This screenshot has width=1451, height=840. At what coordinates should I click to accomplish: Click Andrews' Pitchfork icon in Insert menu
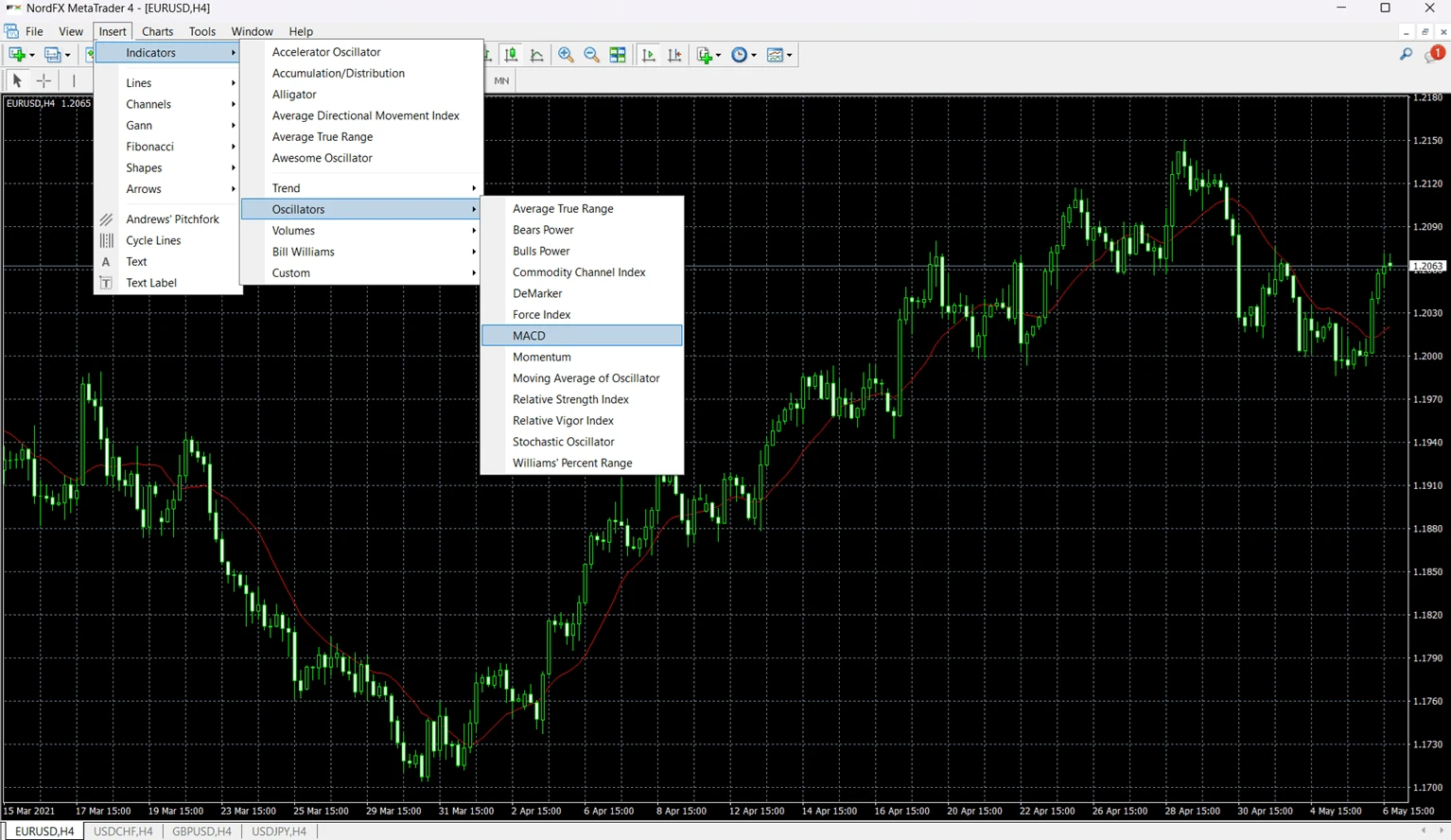106,219
